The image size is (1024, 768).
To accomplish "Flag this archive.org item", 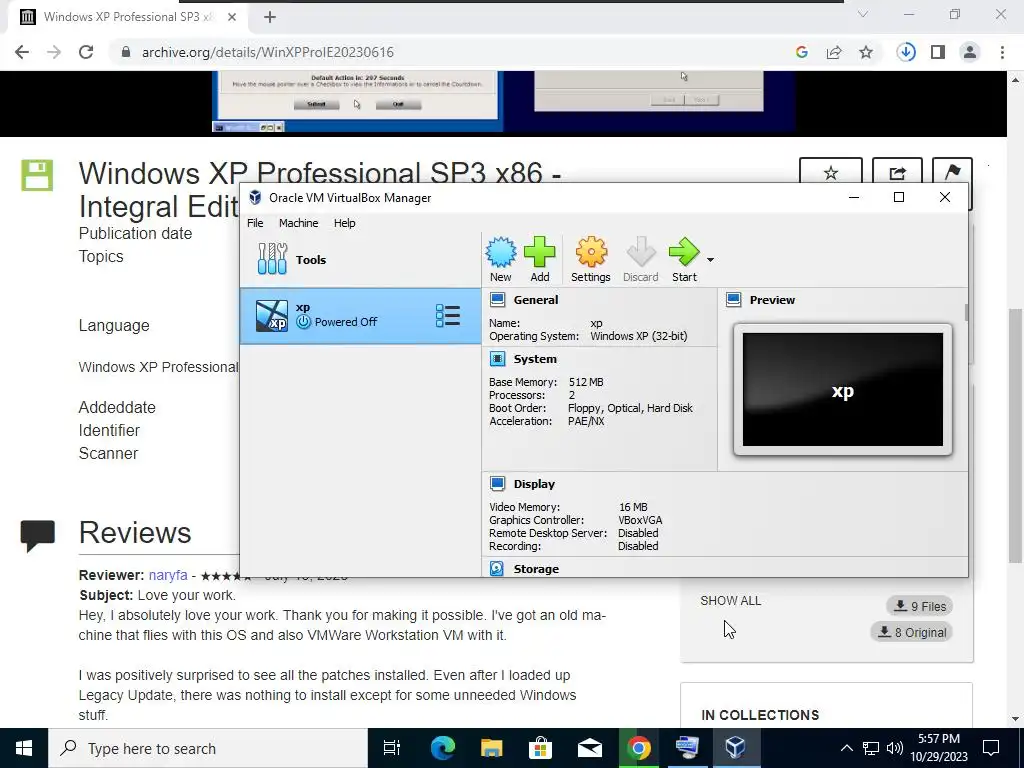I will point(952,173).
